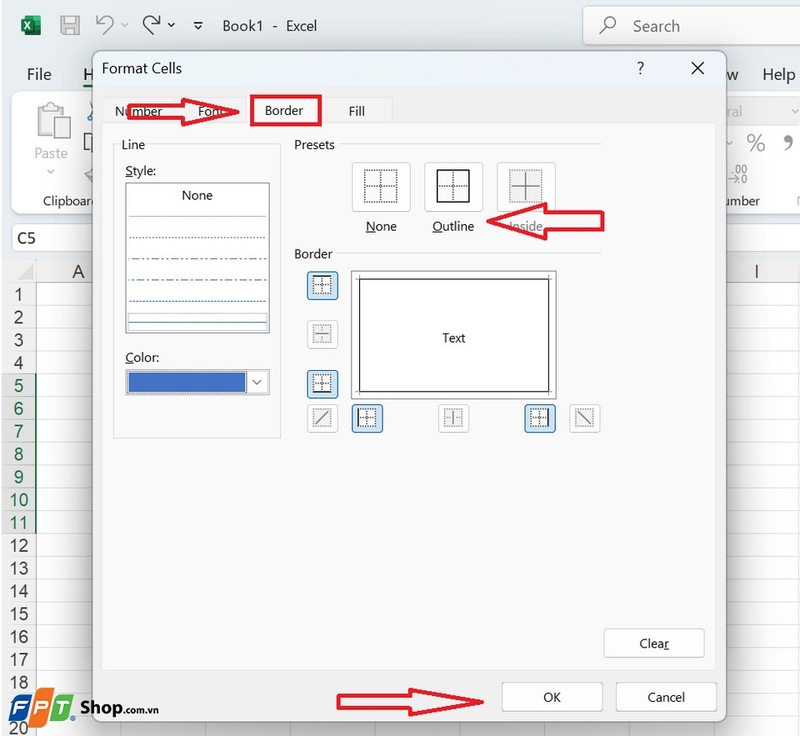Viewport: 800px width, 736px height.
Task: Select row 8 header
Action: [x=19, y=453]
